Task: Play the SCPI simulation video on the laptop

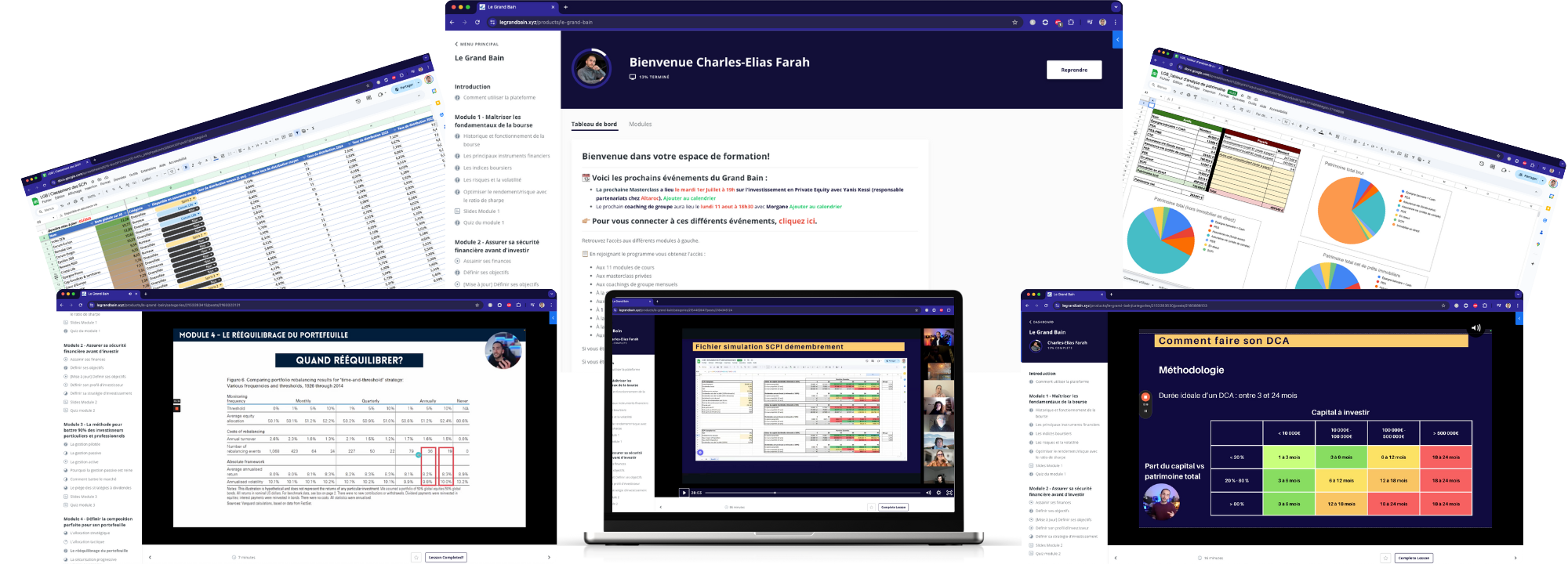Action: pos(684,493)
